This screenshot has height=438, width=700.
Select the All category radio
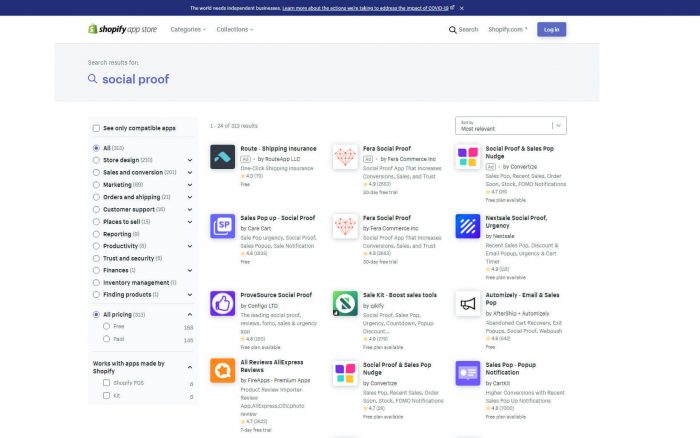tap(96, 148)
